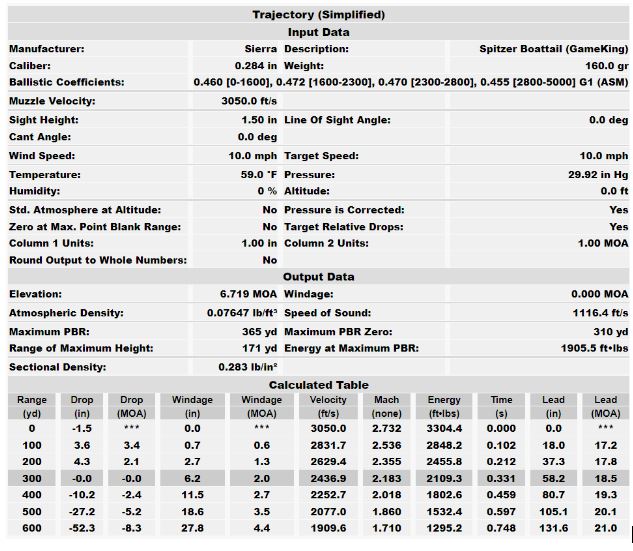Click the 'Range (yd)' column header
This screenshot has width=633, height=551.
point(32,406)
